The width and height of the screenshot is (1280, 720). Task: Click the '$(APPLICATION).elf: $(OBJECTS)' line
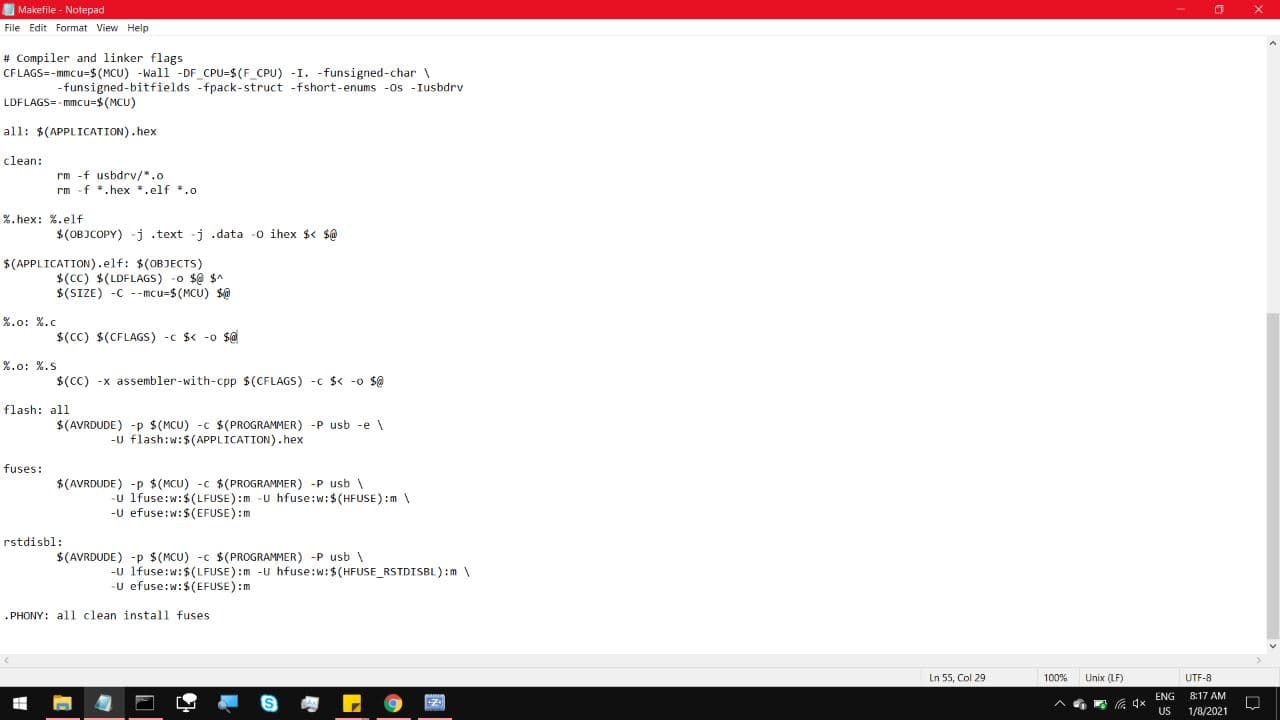coord(103,263)
